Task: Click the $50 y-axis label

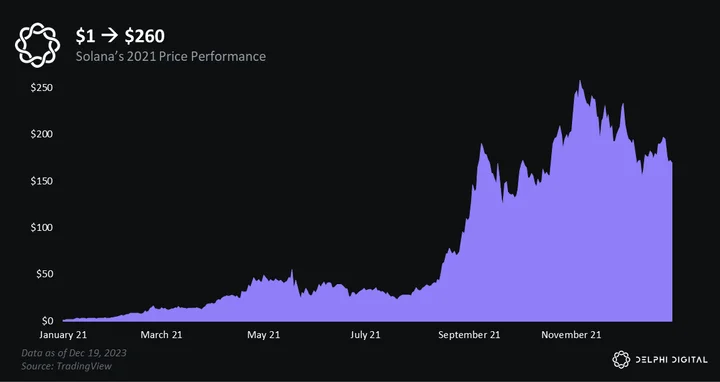Action: point(44,274)
